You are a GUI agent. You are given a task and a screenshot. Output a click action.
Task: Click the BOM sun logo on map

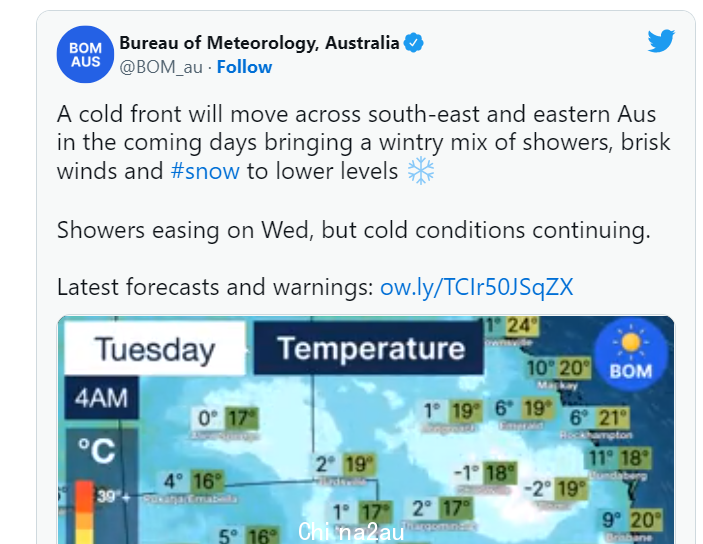(631, 354)
